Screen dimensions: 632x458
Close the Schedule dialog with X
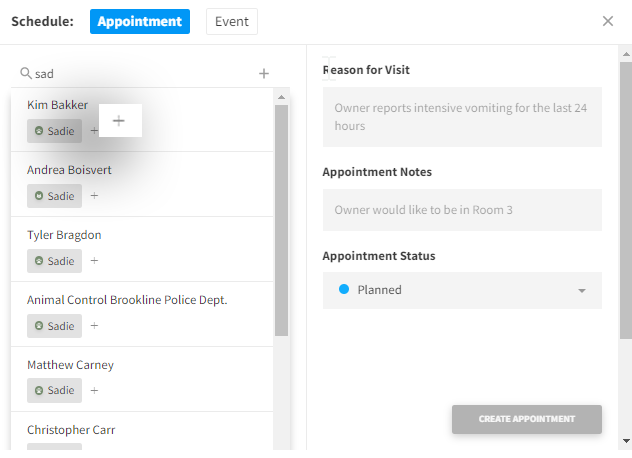[608, 21]
